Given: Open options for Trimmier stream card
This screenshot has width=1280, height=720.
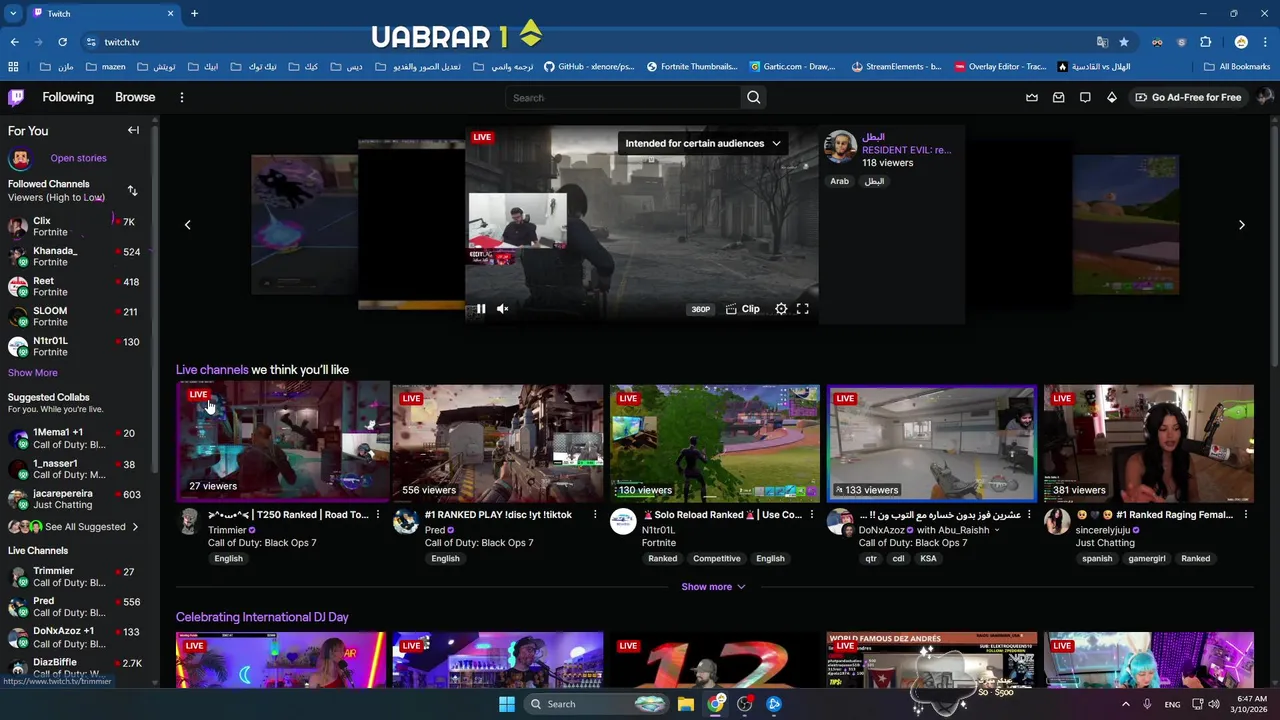Looking at the screenshot, I should point(378,514).
